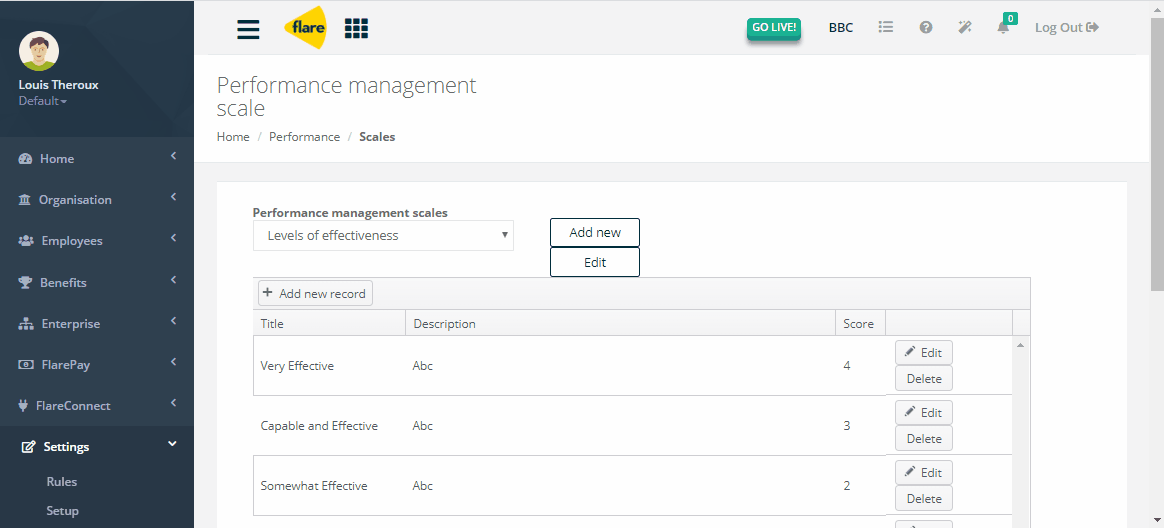Click the Enterprise hierarchy icon

[26, 324]
